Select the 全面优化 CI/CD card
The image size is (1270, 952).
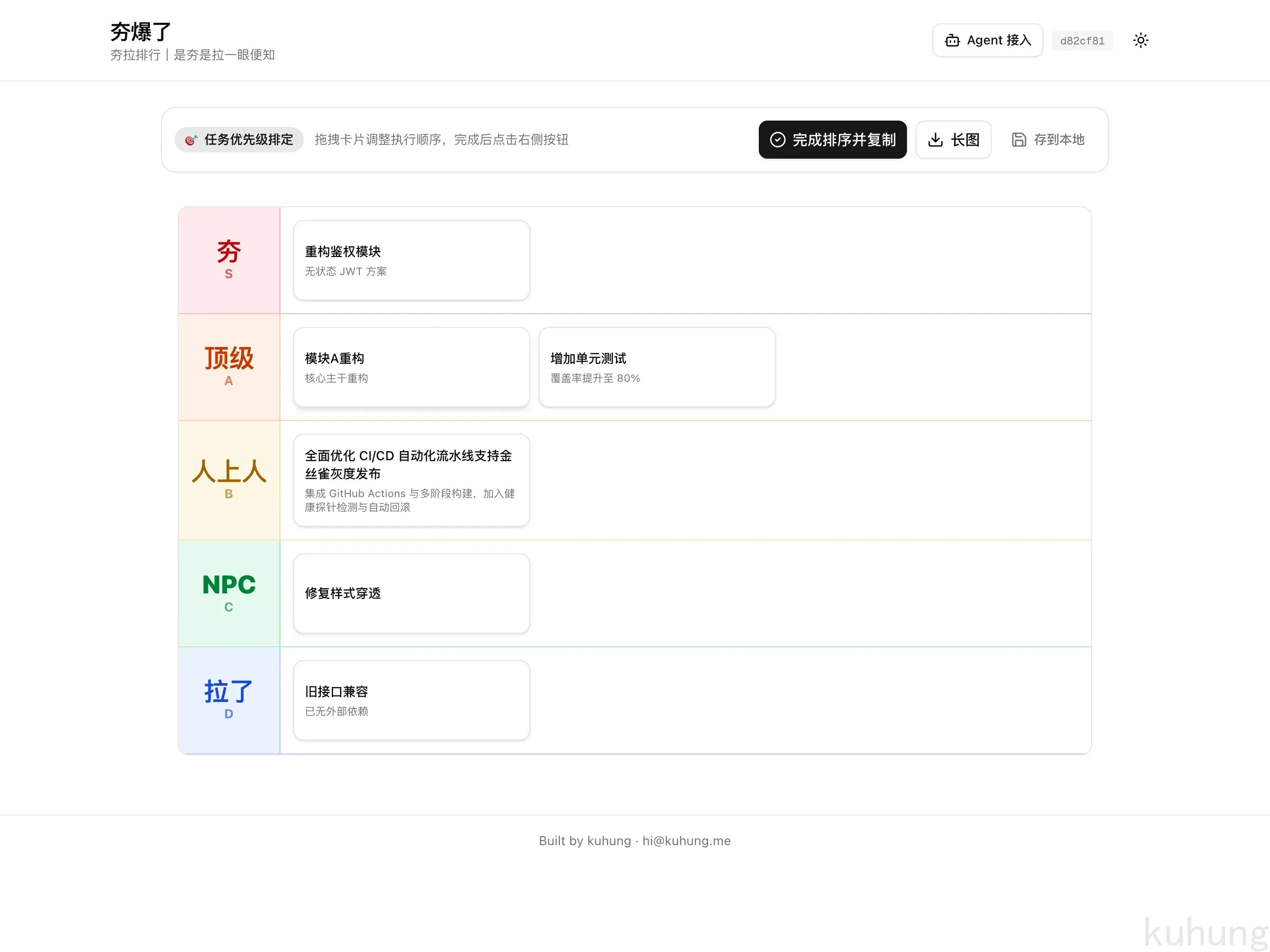coord(411,480)
